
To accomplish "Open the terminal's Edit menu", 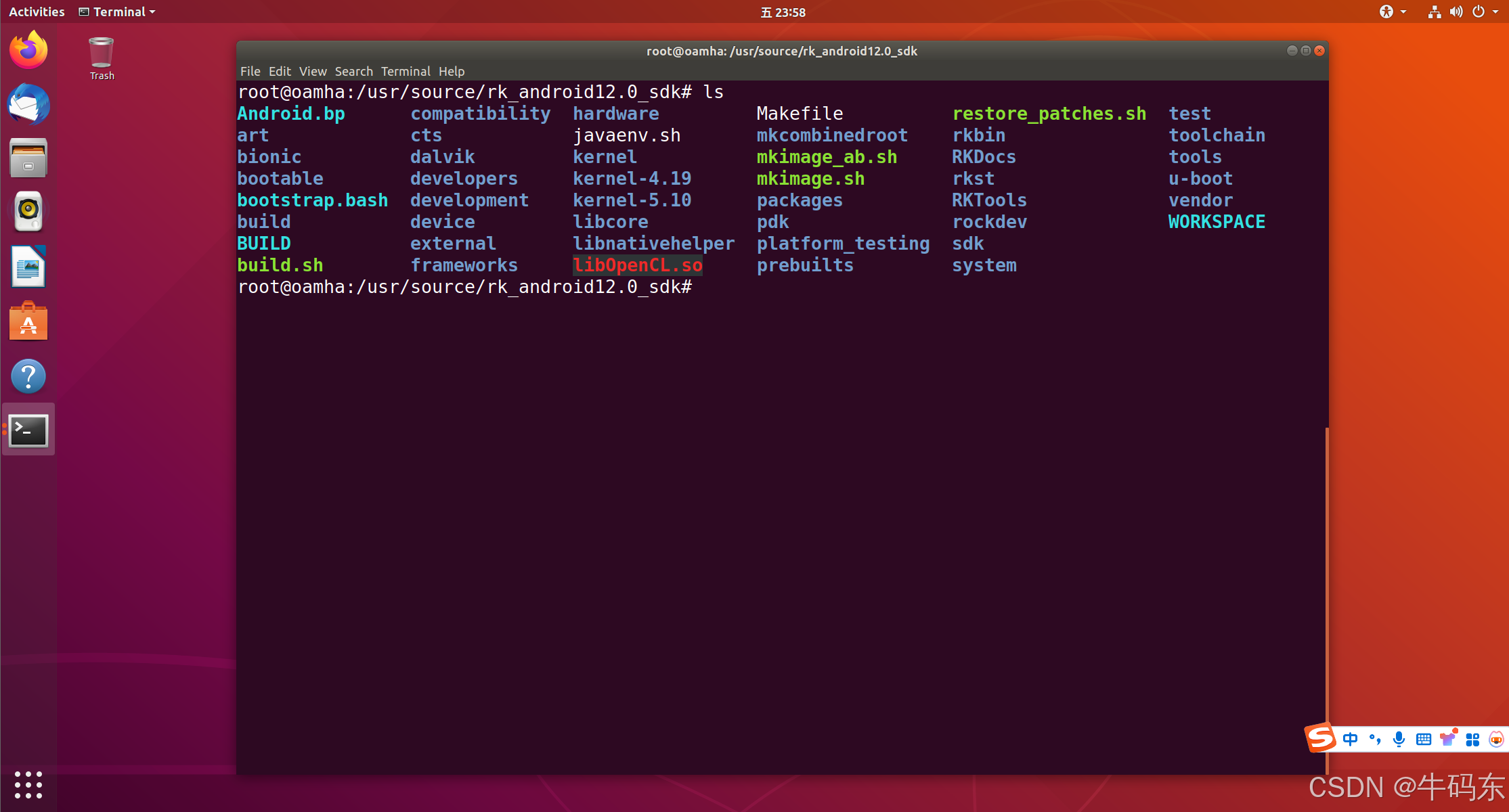I will pyautogui.click(x=279, y=71).
